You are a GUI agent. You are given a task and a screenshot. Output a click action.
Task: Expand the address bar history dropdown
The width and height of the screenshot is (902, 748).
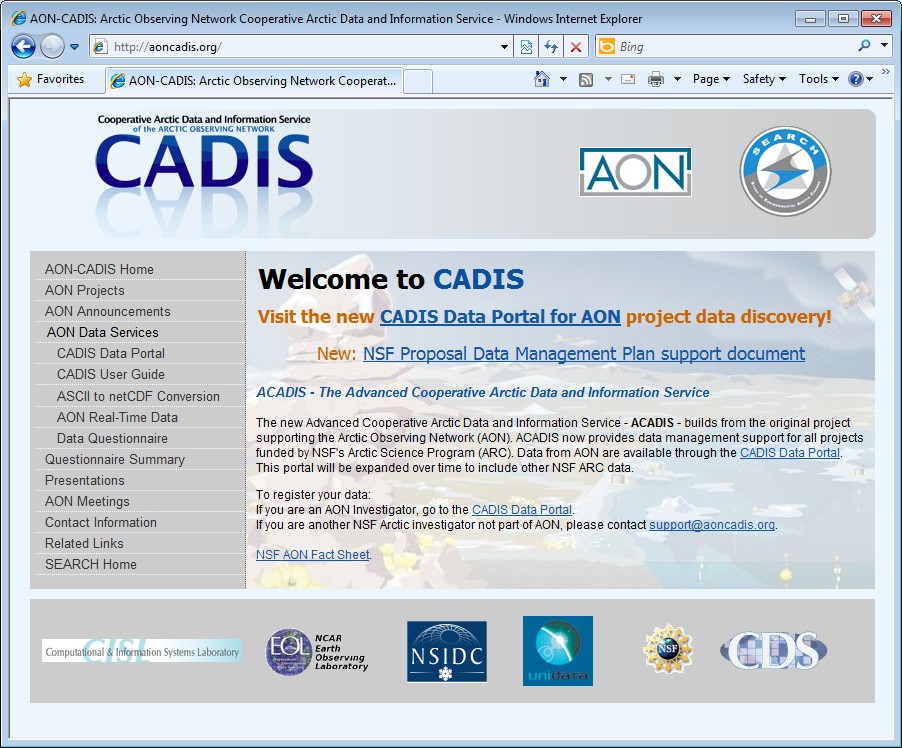click(505, 47)
